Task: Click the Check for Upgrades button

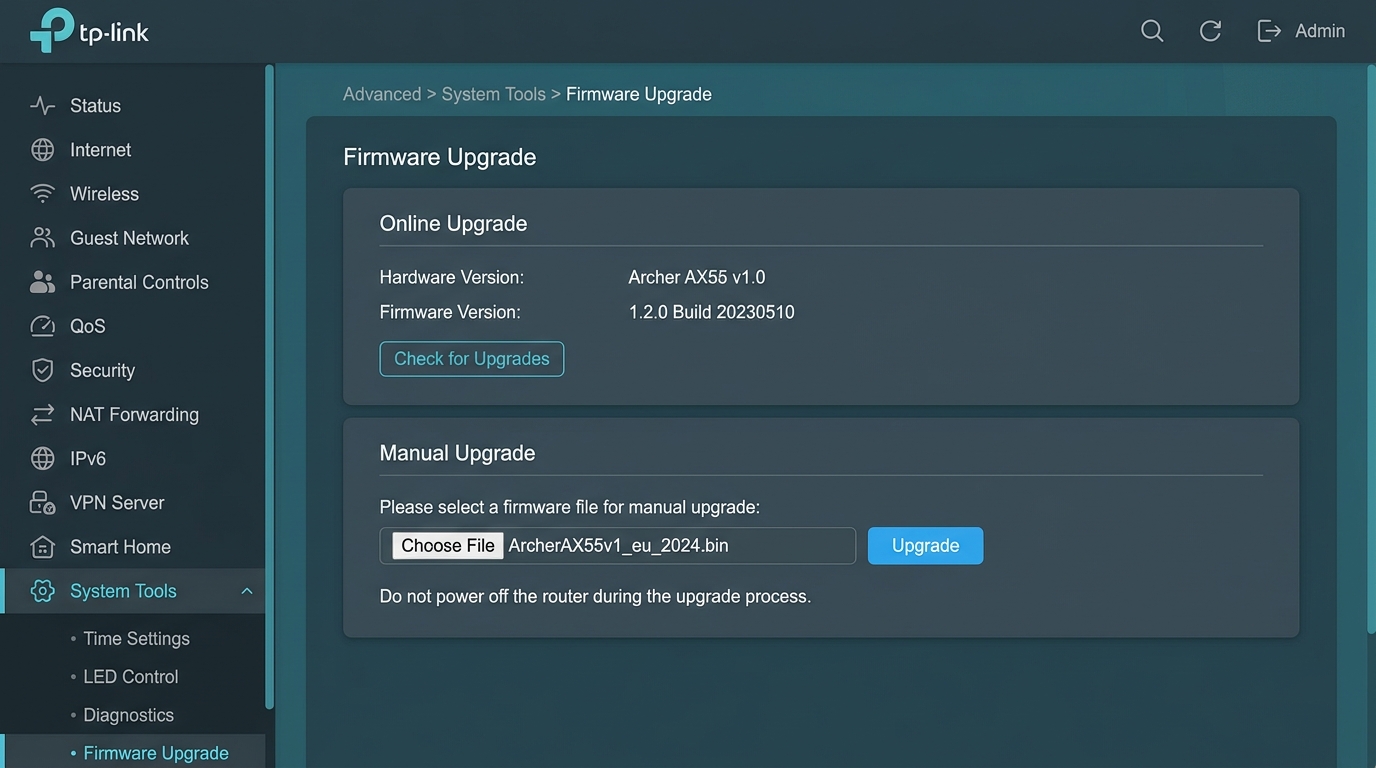Action: pyautogui.click(x=472, y=359)
